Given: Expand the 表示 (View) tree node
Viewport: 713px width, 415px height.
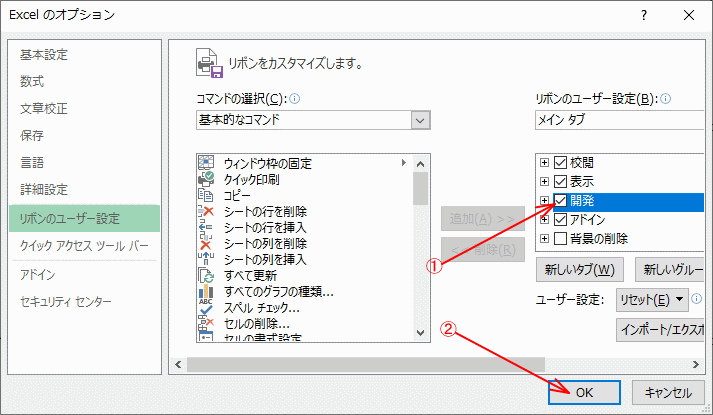Looking at the screenshot, I should point(544,182).
